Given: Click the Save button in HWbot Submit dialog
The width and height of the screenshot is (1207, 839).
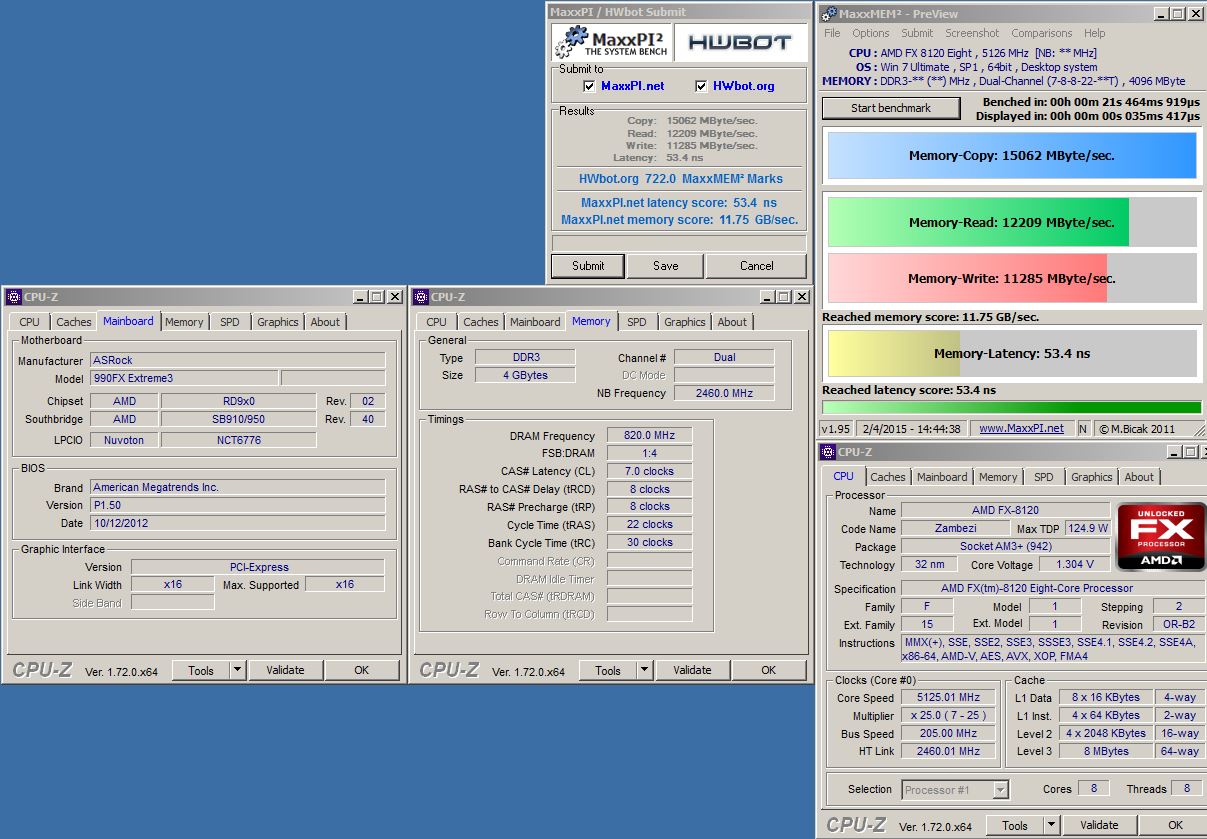Looking at the screenshot, I should point(665,266).
